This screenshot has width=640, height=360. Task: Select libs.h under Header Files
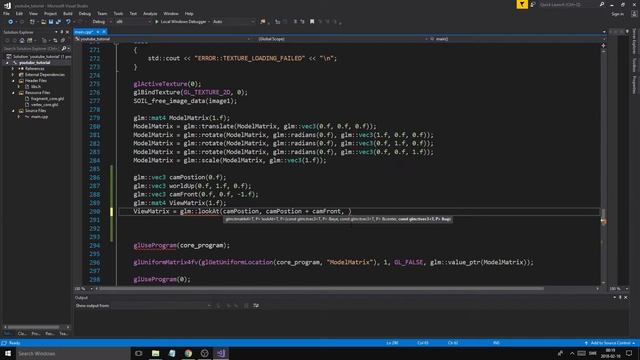pos(36,87)
